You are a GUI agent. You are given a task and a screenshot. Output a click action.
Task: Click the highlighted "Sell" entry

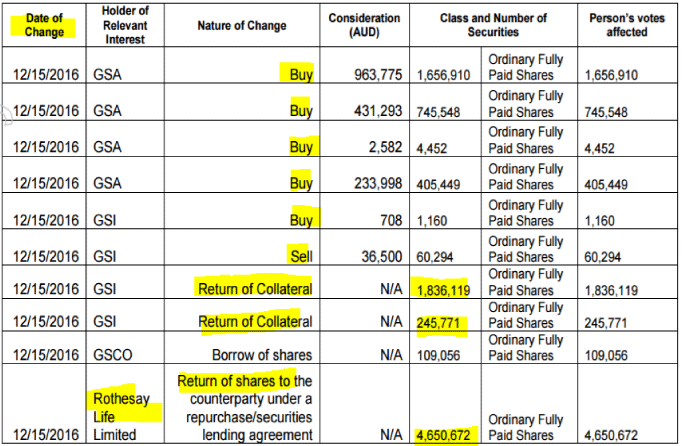click(x=299, y=256)
